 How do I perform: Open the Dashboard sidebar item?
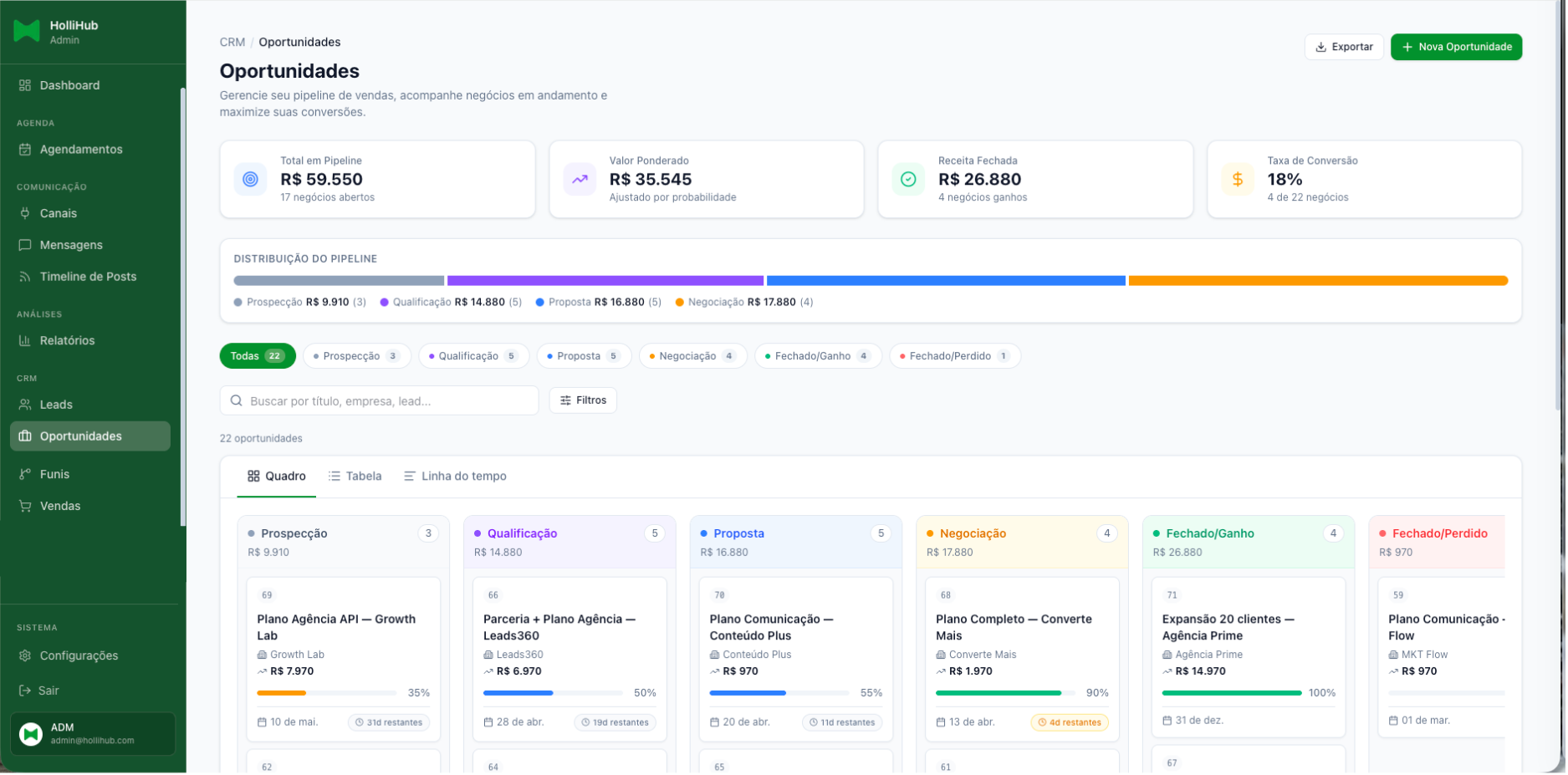coord(69,85)
